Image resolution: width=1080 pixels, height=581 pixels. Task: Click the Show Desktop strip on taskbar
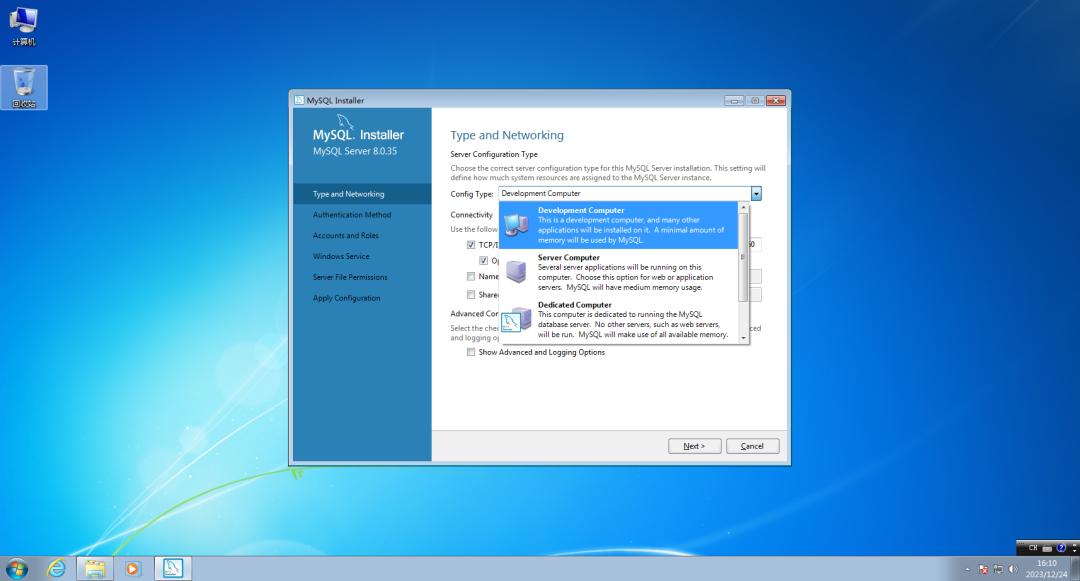tap(1075, 569)
